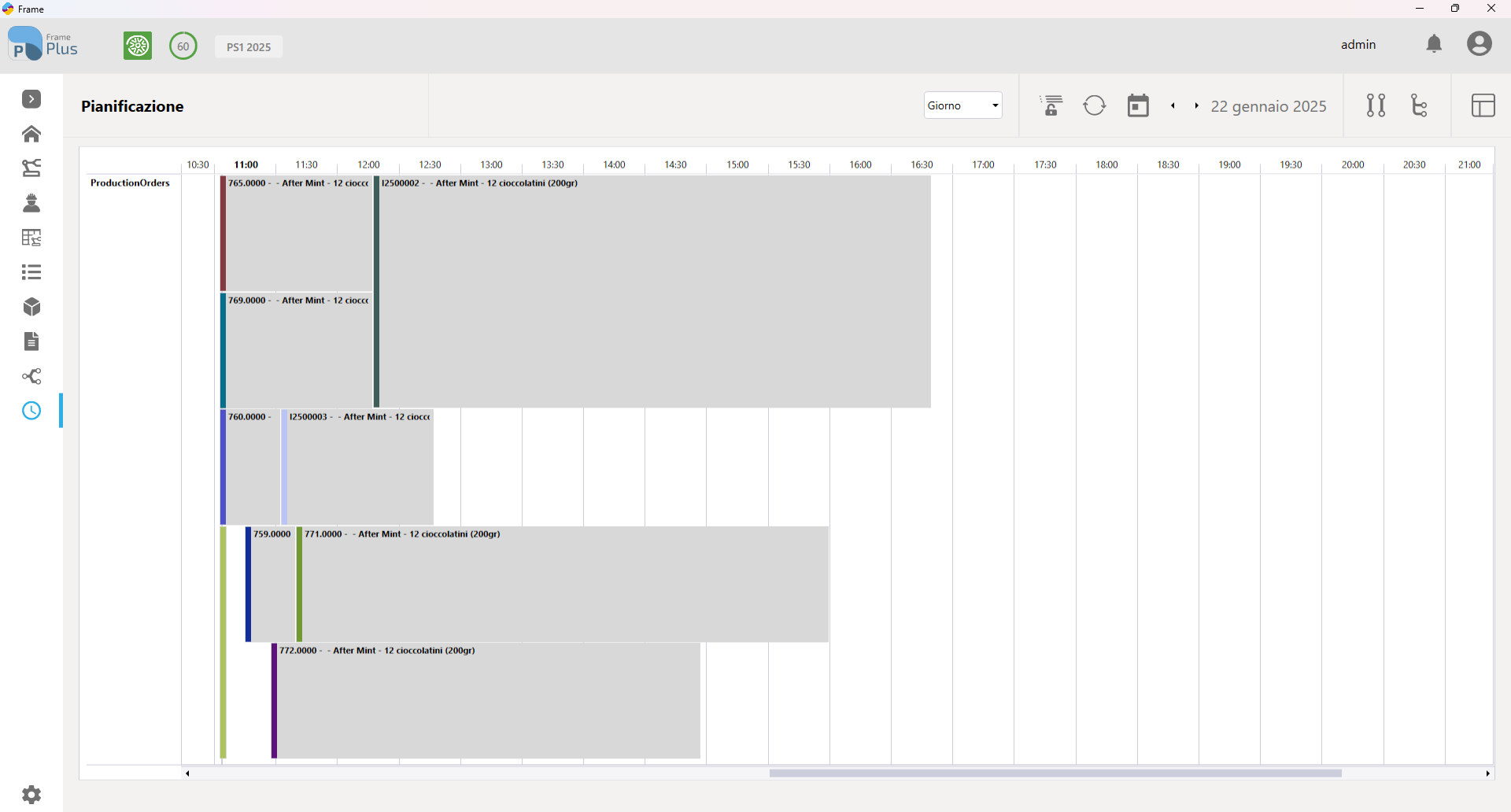Click the 15:30 timeline marker

click(x=799, y=164)
